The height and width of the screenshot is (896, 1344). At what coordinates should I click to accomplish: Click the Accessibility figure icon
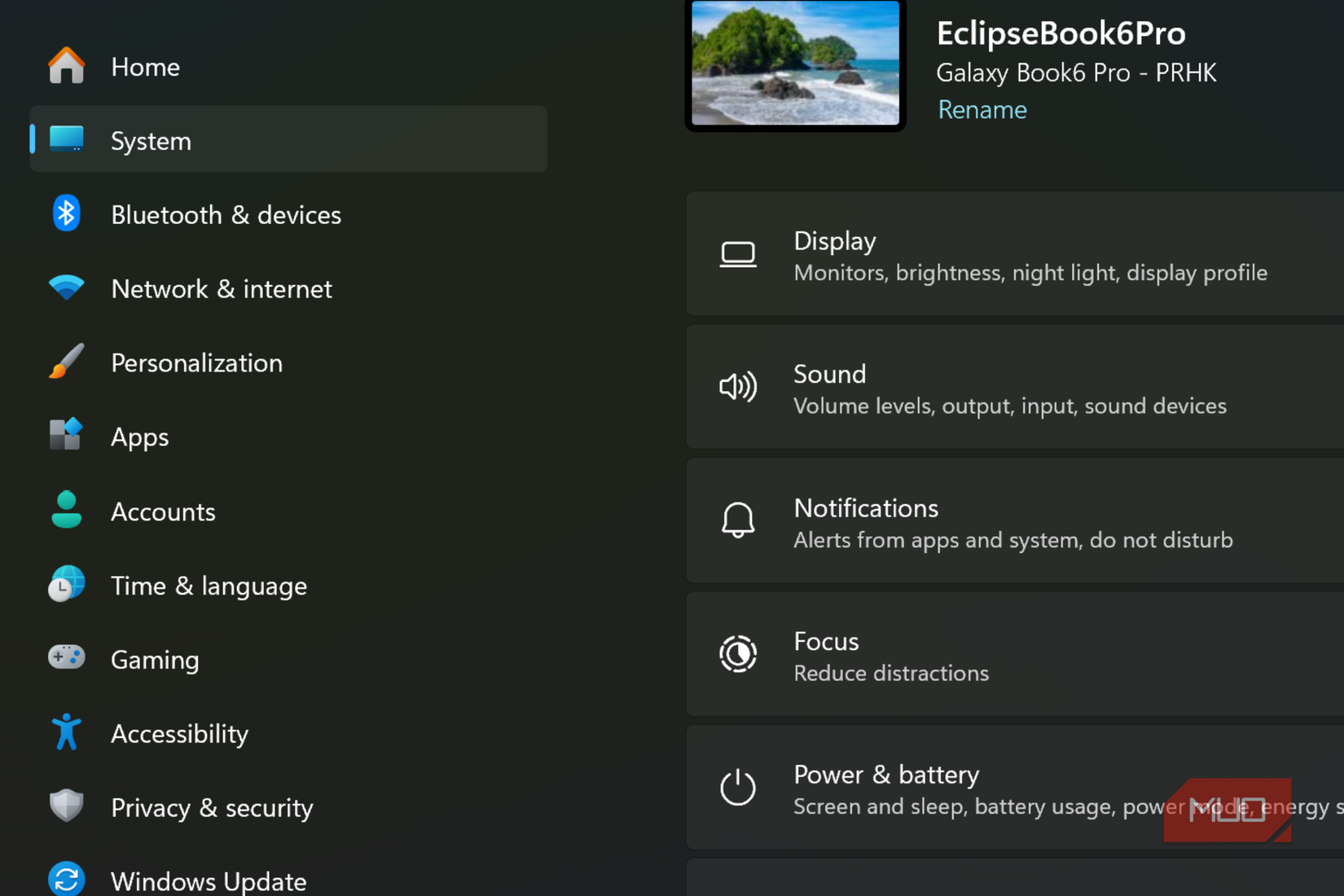(66, 731)
